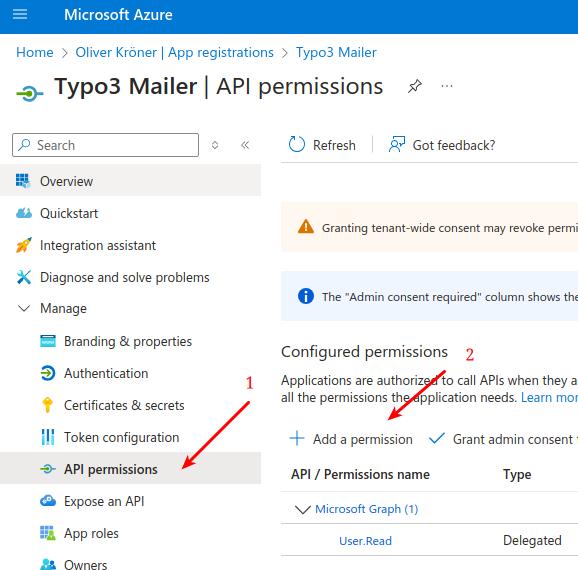Click the orange warning triangle icon

coord(306,227)
